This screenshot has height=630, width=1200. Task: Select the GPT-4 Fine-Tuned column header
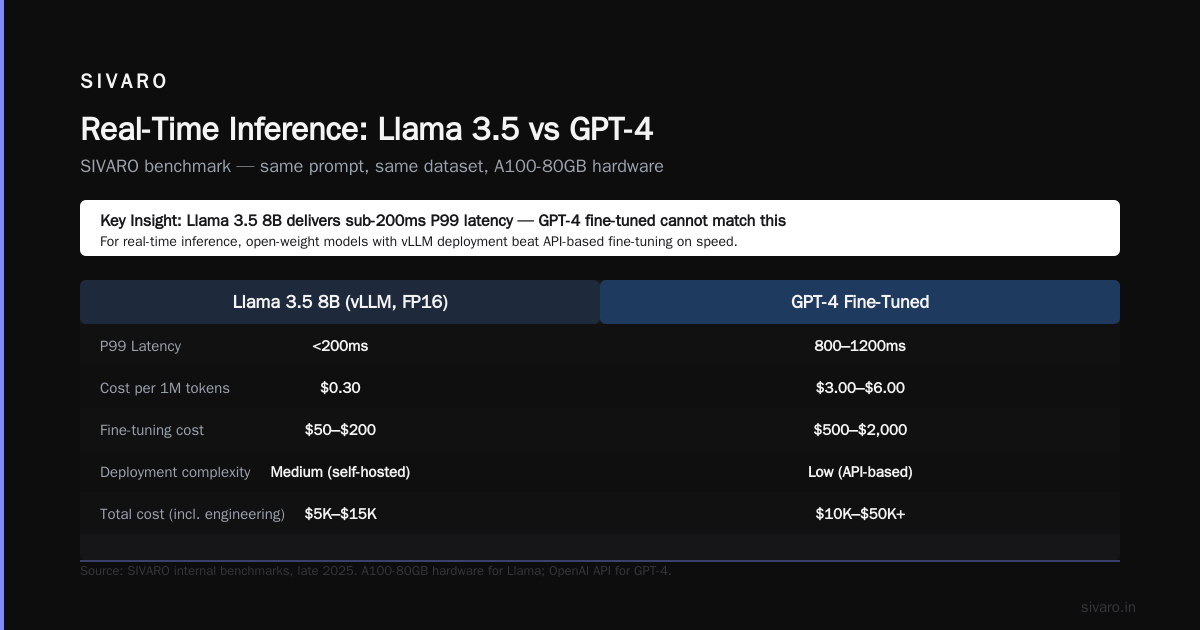[860, 302]
